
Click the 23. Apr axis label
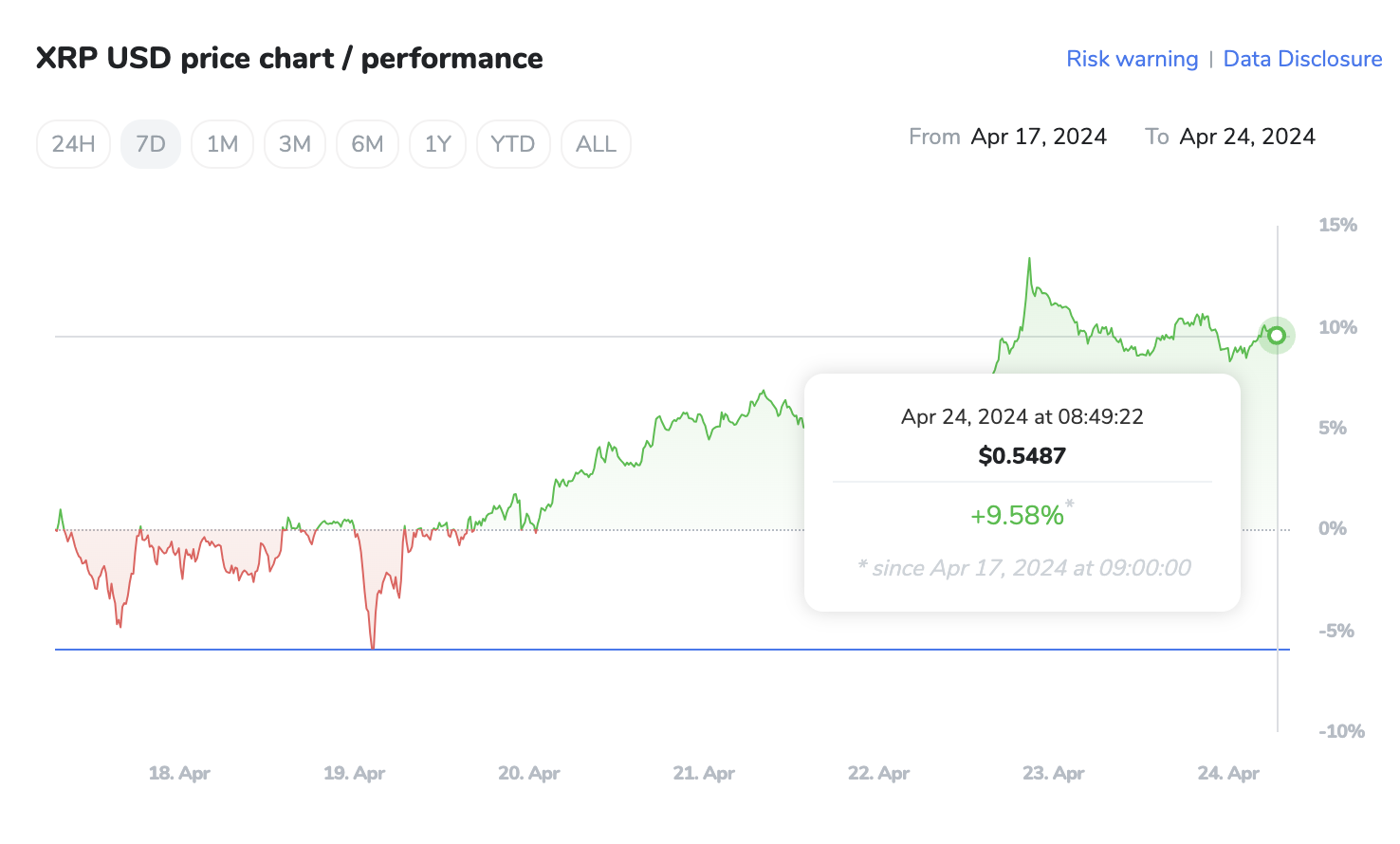click(x=1053, y=773)
